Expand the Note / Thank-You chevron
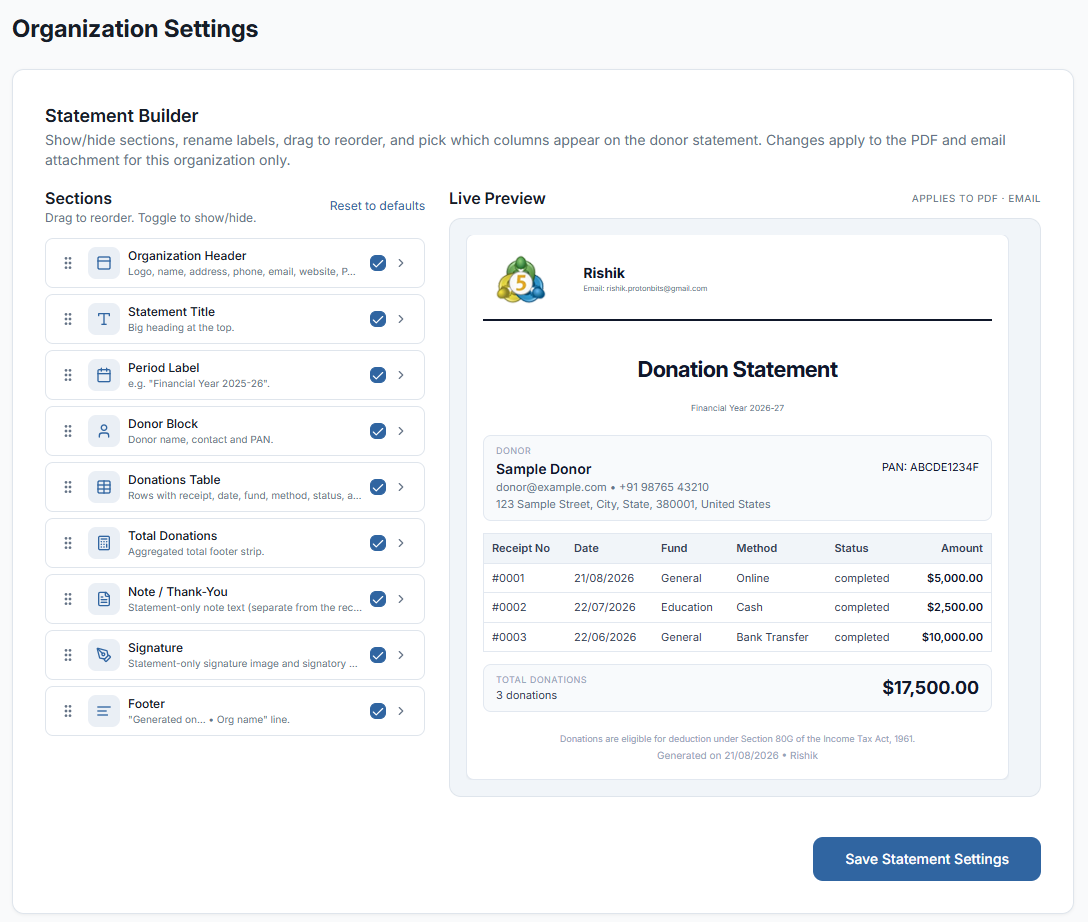Image resolution: width=1088 pixels, height=922 pixels. coord(401,599)
